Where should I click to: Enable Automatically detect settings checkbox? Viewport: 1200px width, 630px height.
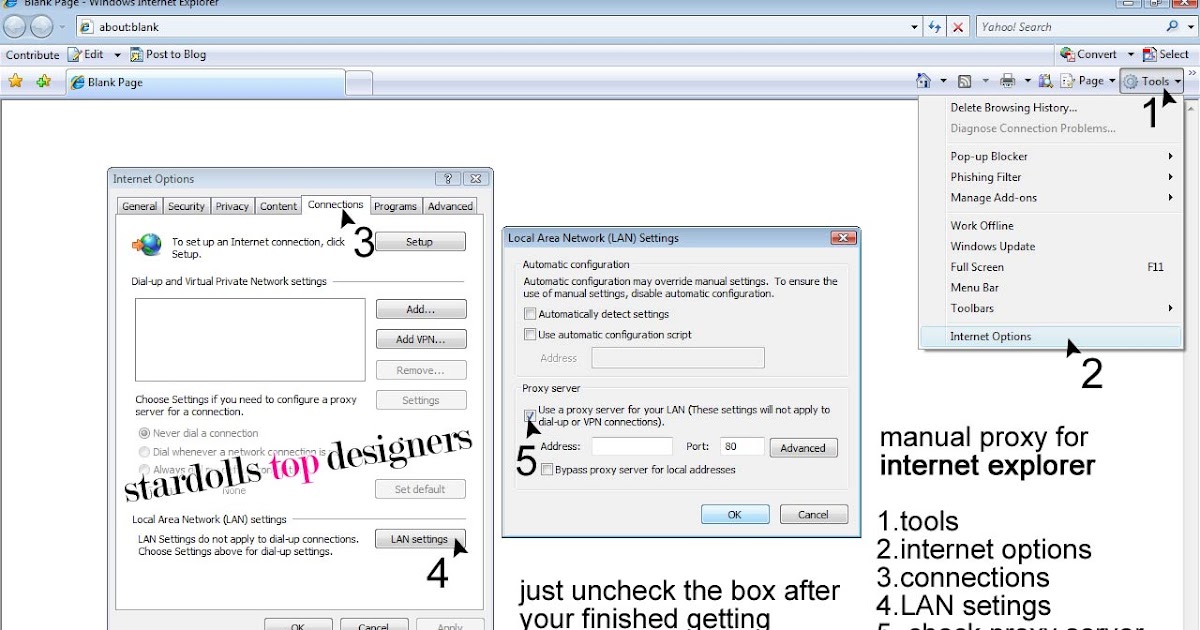click(x=530, y=314)
